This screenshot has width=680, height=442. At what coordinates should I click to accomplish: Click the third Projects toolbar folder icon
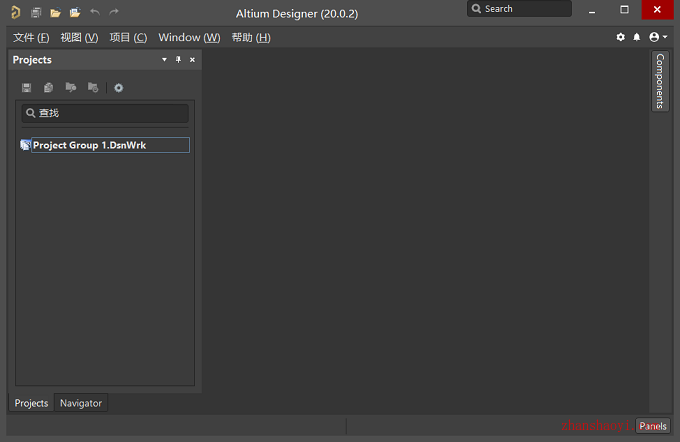pos(71,88)
